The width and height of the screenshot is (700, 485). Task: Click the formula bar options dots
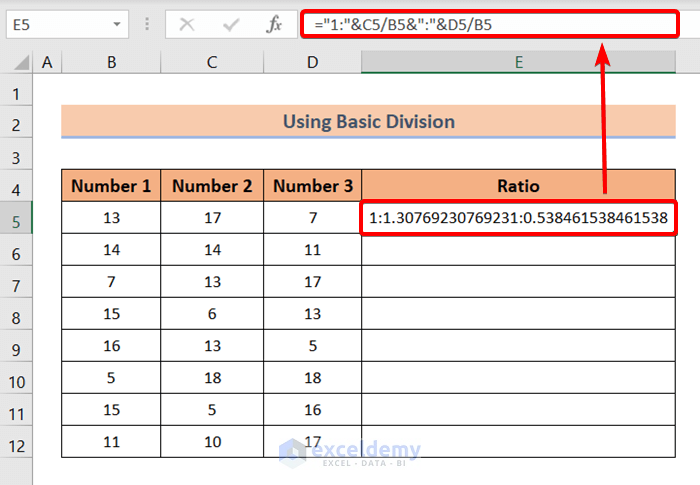pyautogui.click(x=147, y=24)
